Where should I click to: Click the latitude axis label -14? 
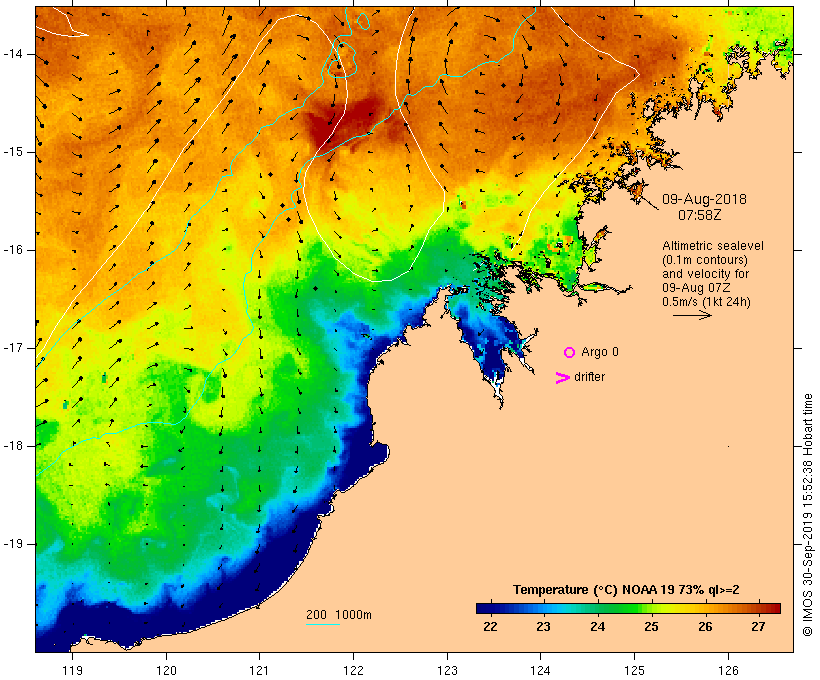12,54
